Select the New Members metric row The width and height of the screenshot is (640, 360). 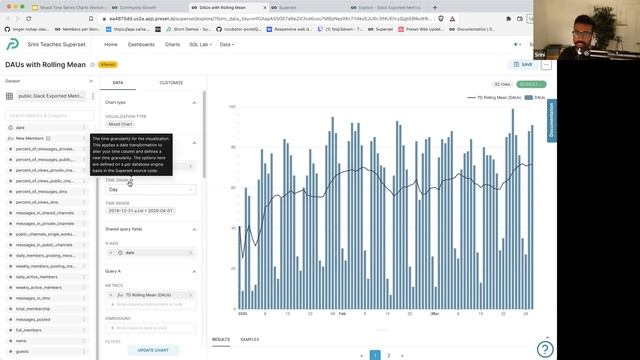click(47, 138)
